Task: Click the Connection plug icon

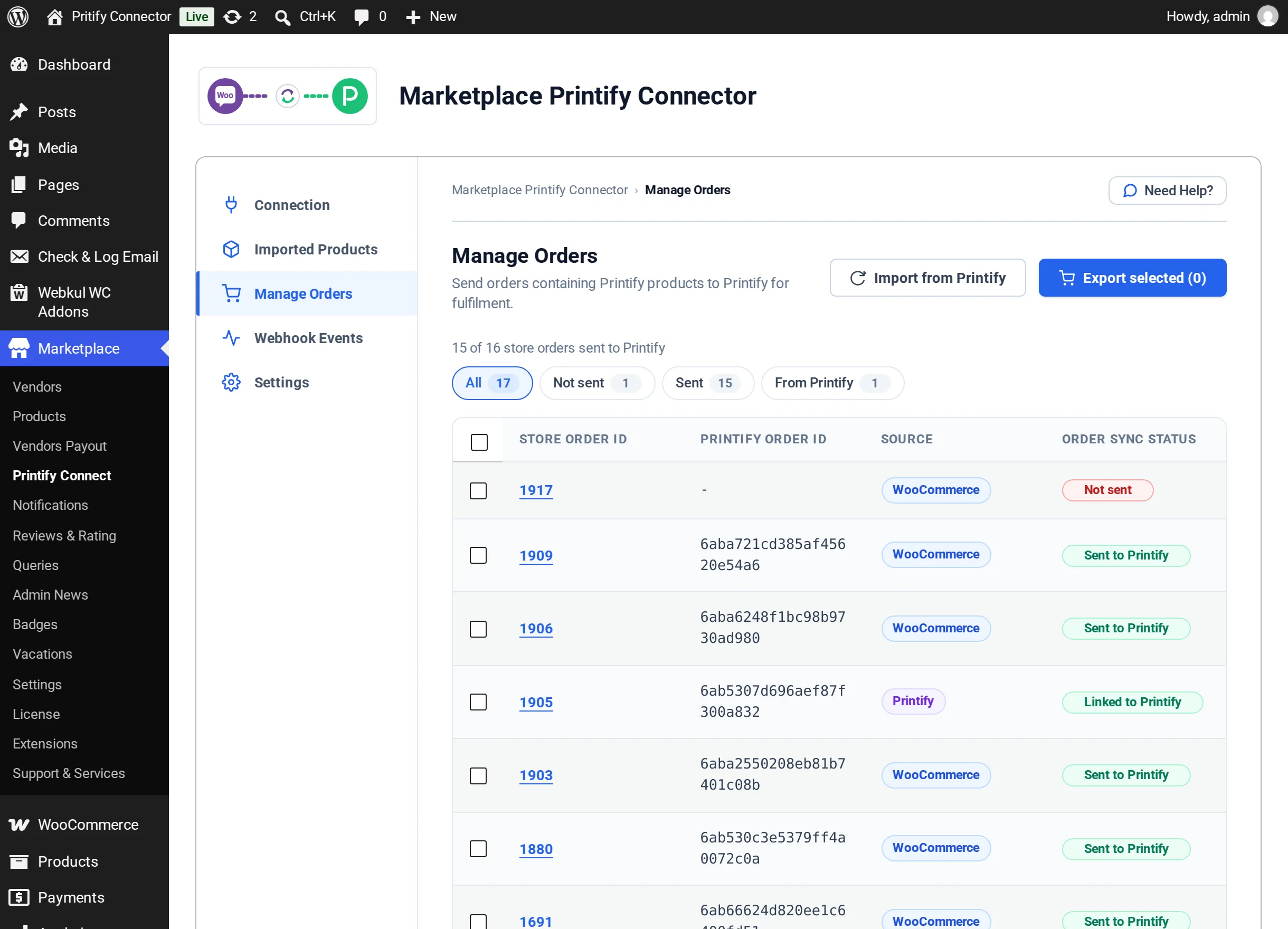Action: pyautogui.click(x=231, y=204)
